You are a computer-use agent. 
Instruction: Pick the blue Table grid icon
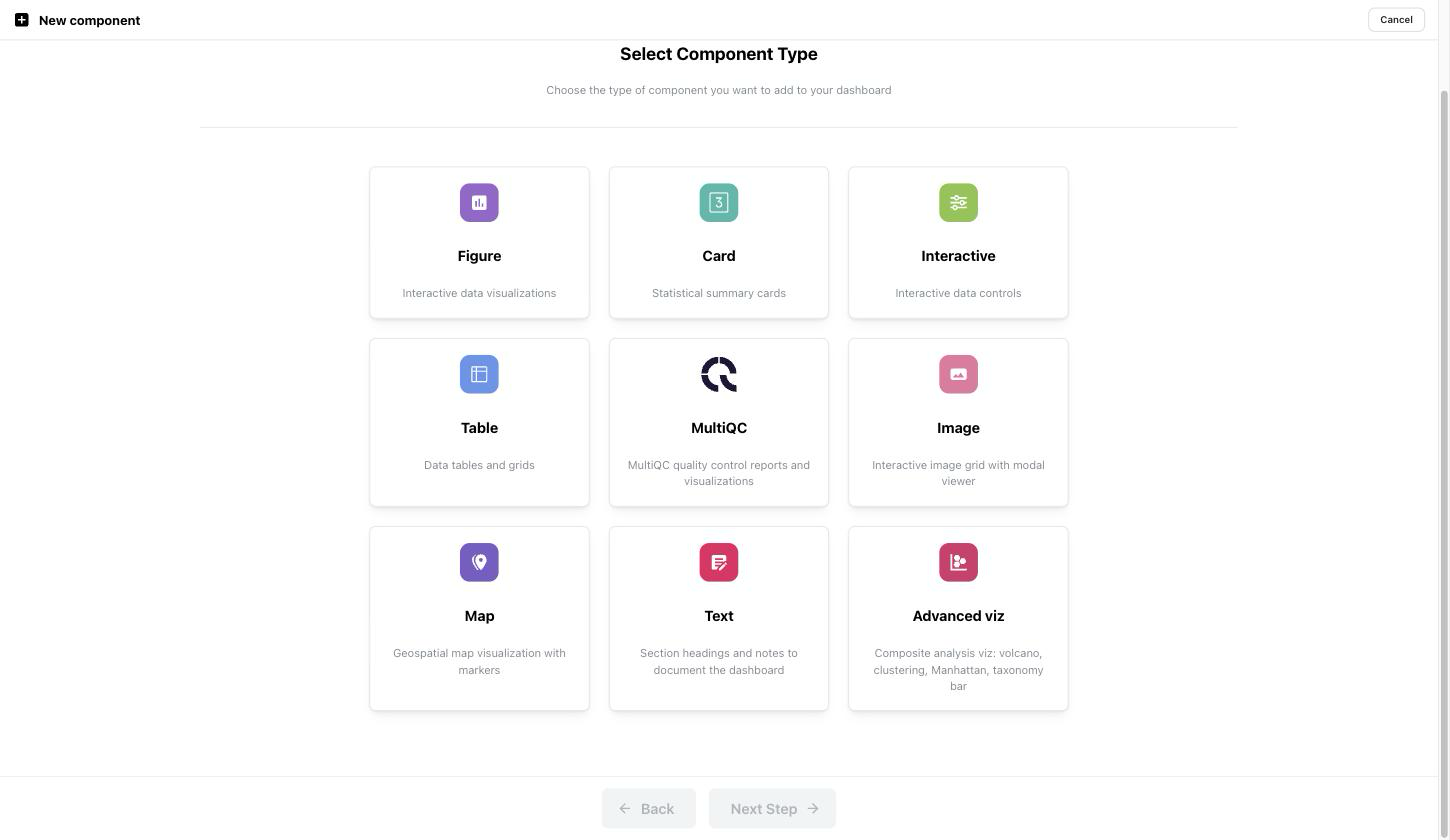pos(479,375)
